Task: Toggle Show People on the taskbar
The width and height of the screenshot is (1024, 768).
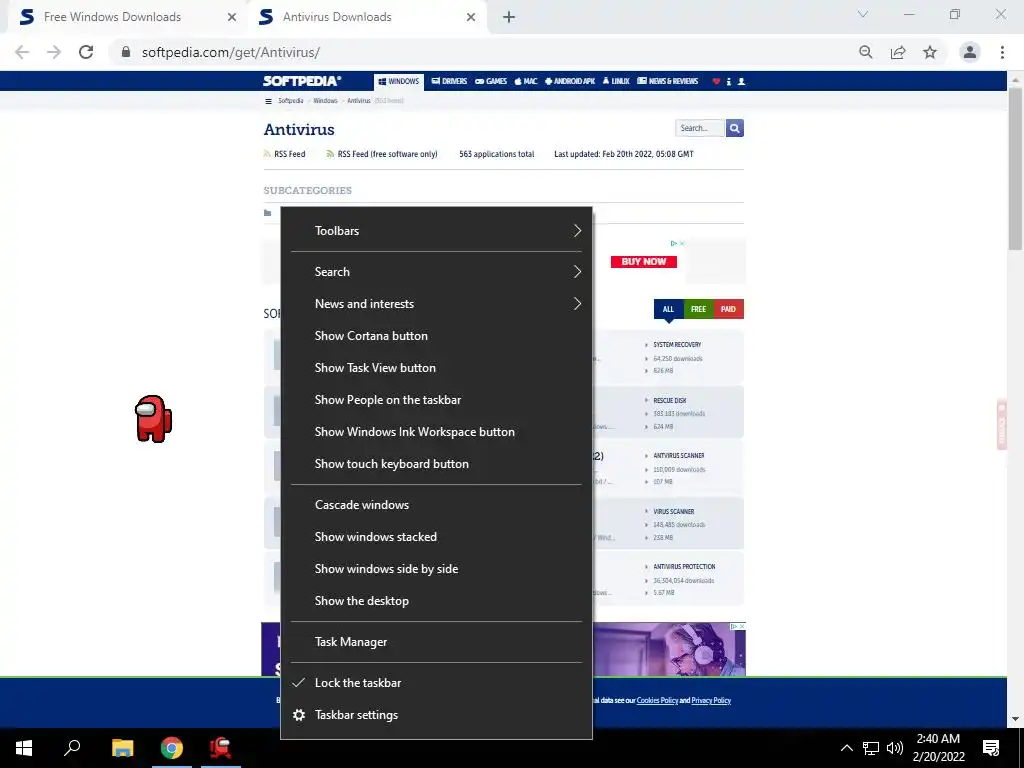Action: click(436, 400)
